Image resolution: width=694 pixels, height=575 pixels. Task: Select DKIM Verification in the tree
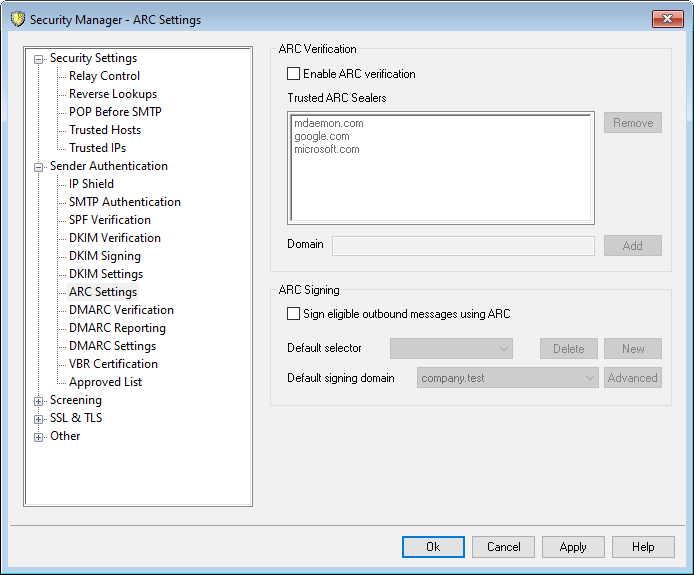[114, 238]
